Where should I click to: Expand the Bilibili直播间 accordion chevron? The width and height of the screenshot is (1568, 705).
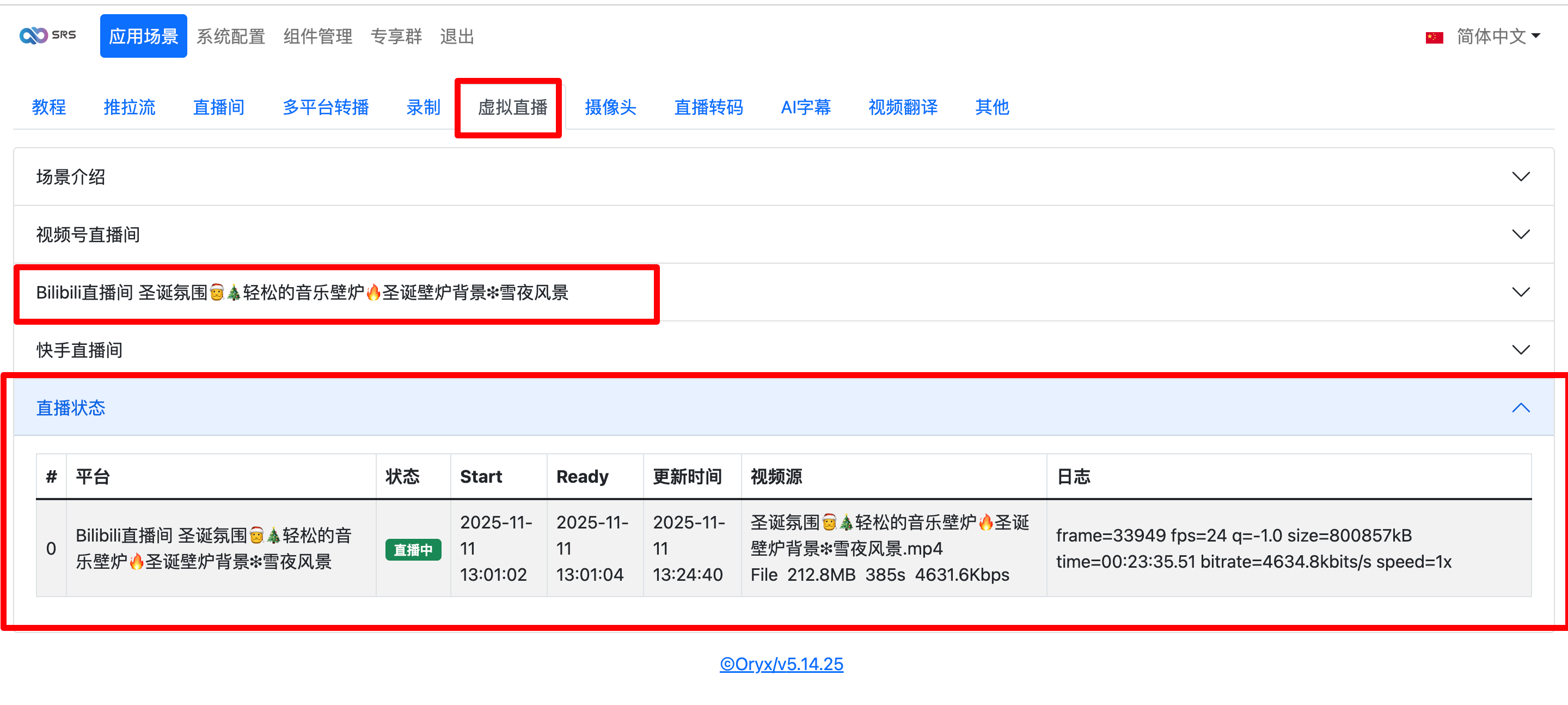[x=1520, y=293]
